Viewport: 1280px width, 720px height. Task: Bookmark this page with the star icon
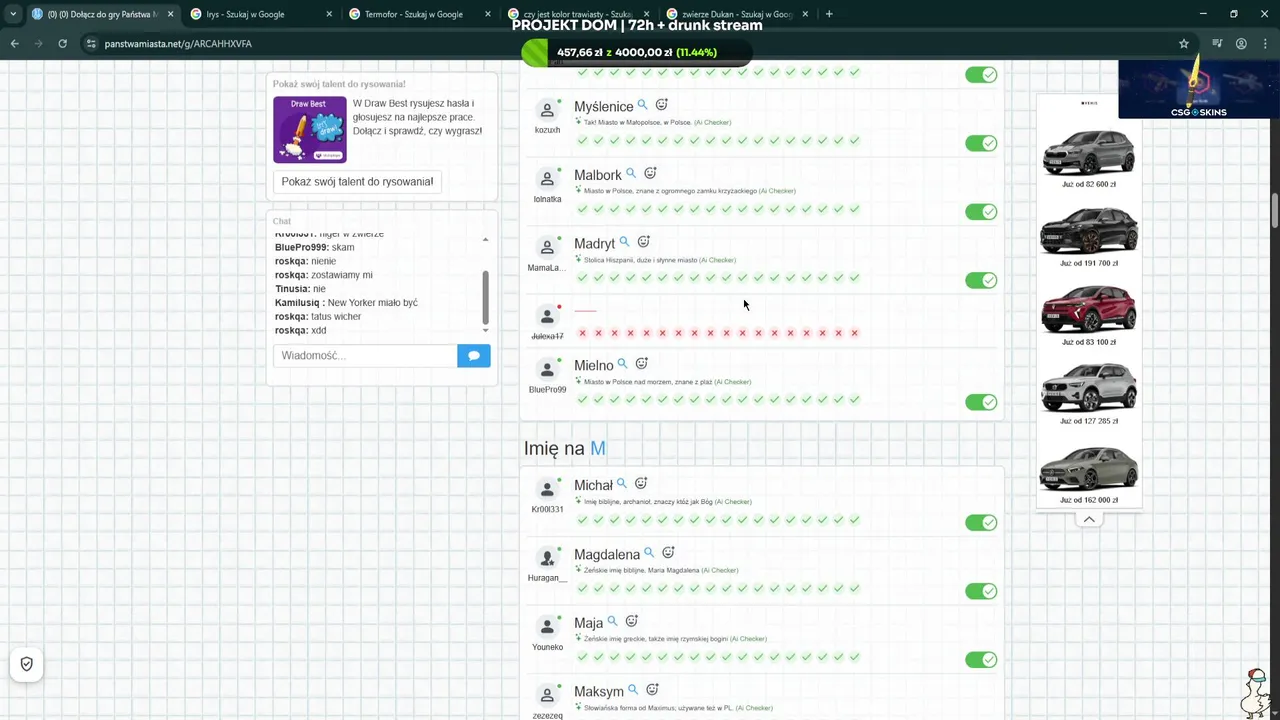point(1184,44)
